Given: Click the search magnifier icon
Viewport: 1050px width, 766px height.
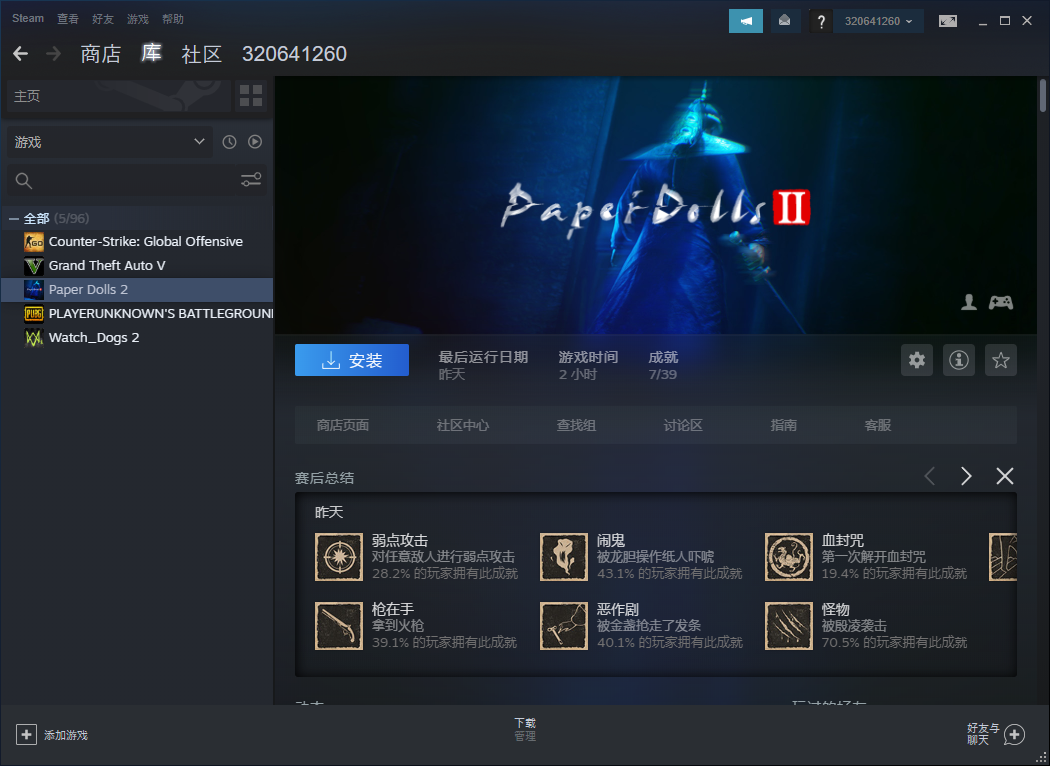Looking at the screenshot, I should pos(23,180).
